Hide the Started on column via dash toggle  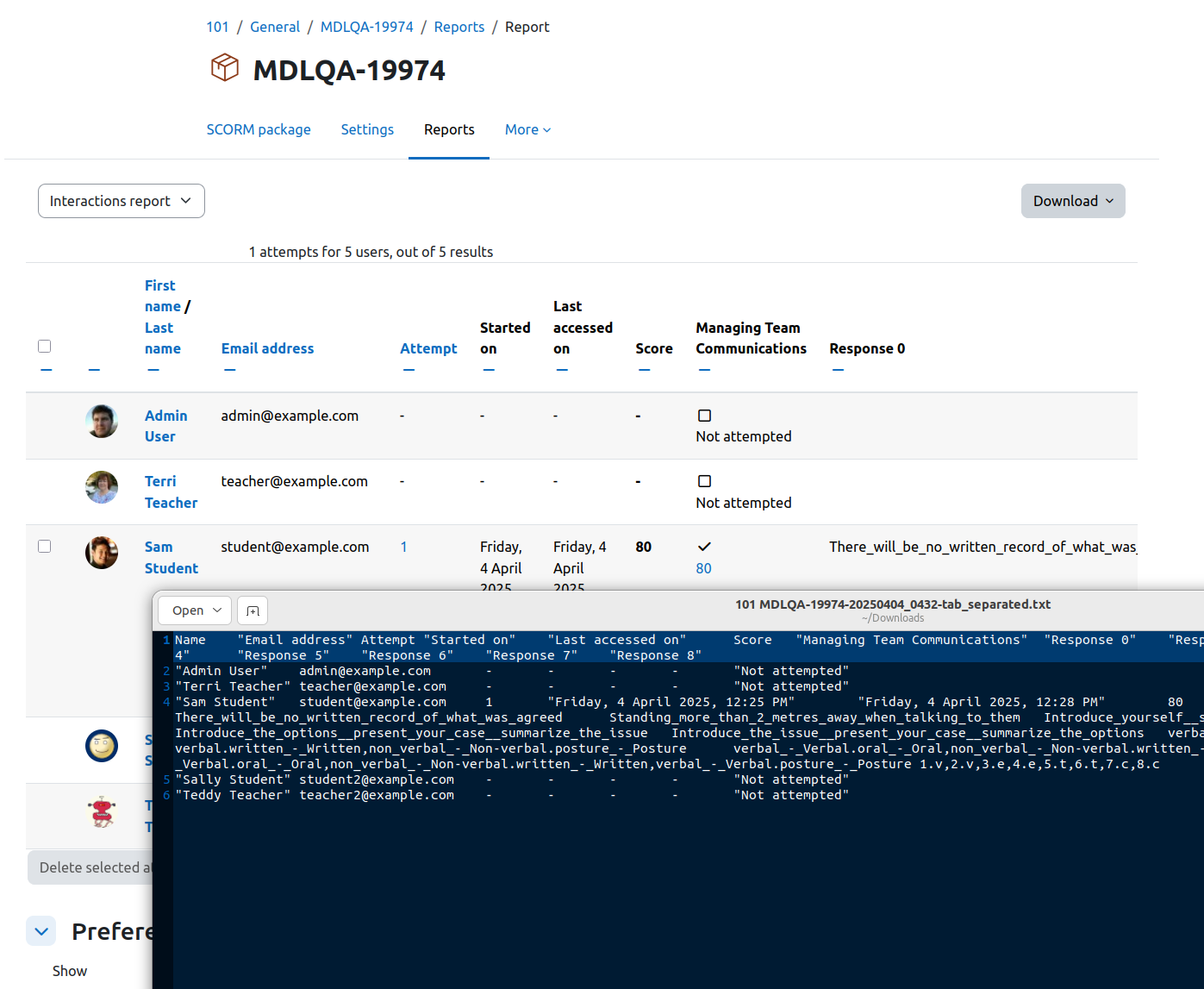[x=489, y=370]
